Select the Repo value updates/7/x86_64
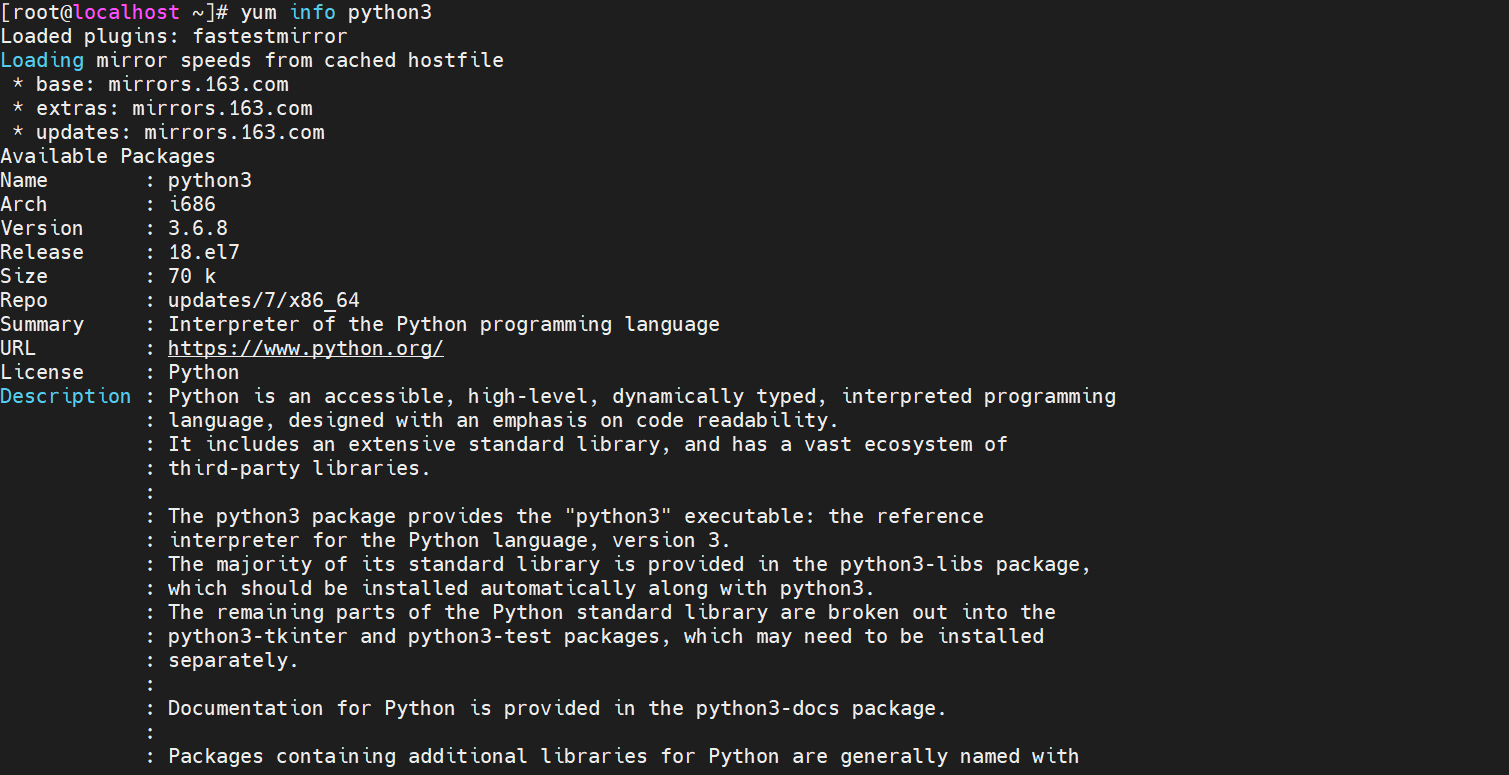Image resolution: width=1509 pixels, height=775 pixels. pyautogui.click(x=264, y=300)
